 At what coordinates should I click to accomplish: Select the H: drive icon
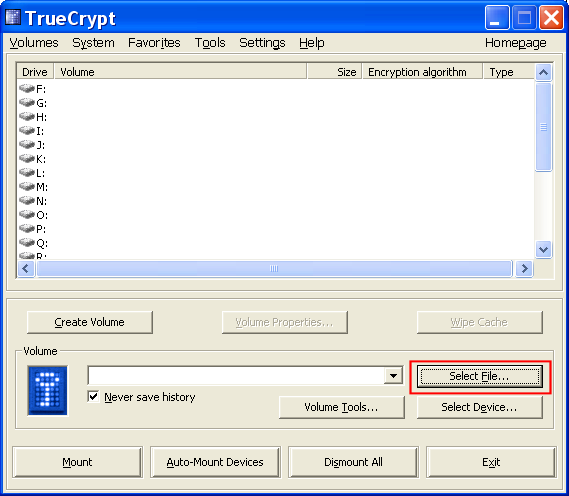(x=27, y=116)
